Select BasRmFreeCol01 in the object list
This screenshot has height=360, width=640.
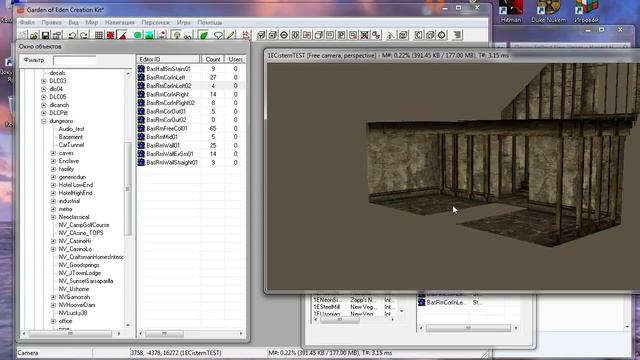click(167, 128)
